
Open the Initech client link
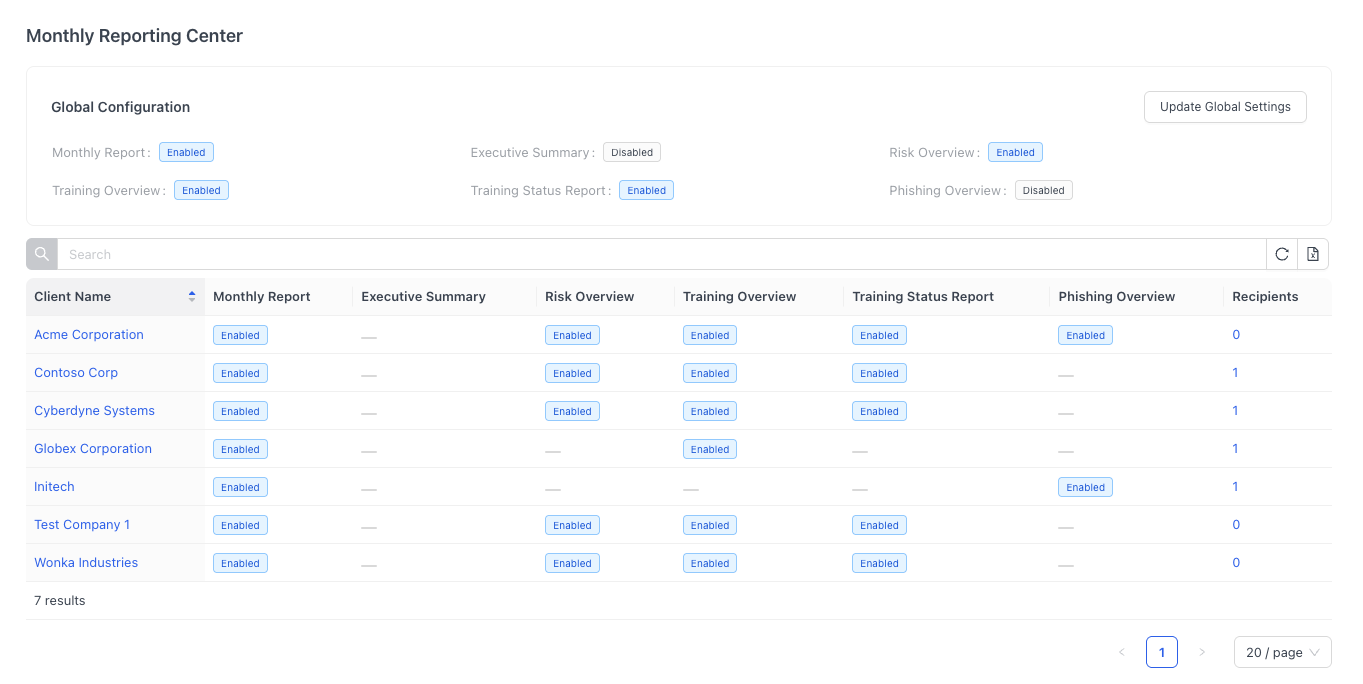54,487
